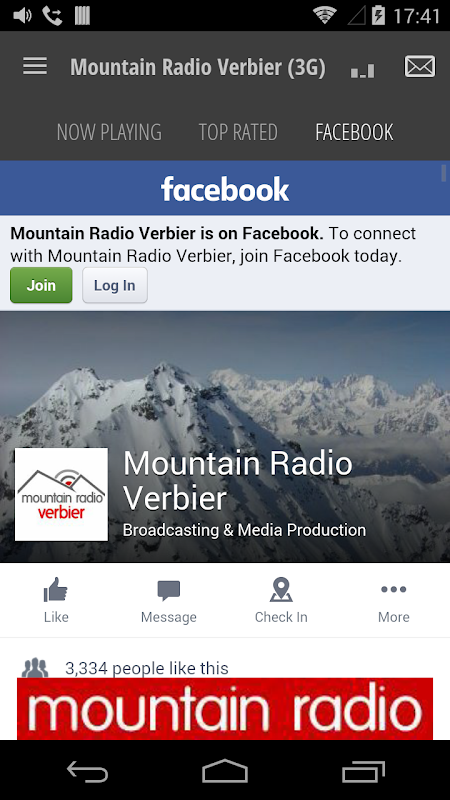
Task: Tap the Check In location pin
Action: coord(281,590)
